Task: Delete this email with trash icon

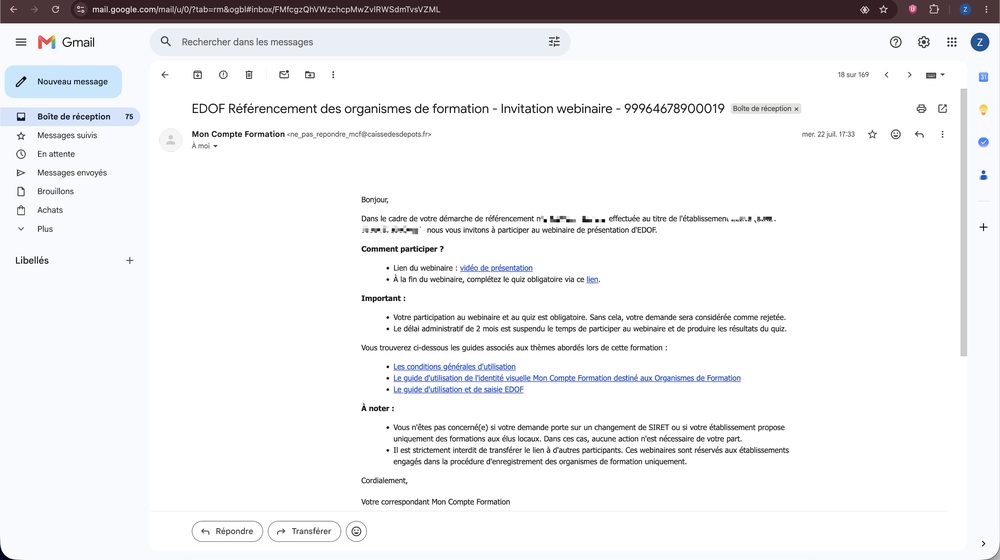Action: (x=249, y=75)
